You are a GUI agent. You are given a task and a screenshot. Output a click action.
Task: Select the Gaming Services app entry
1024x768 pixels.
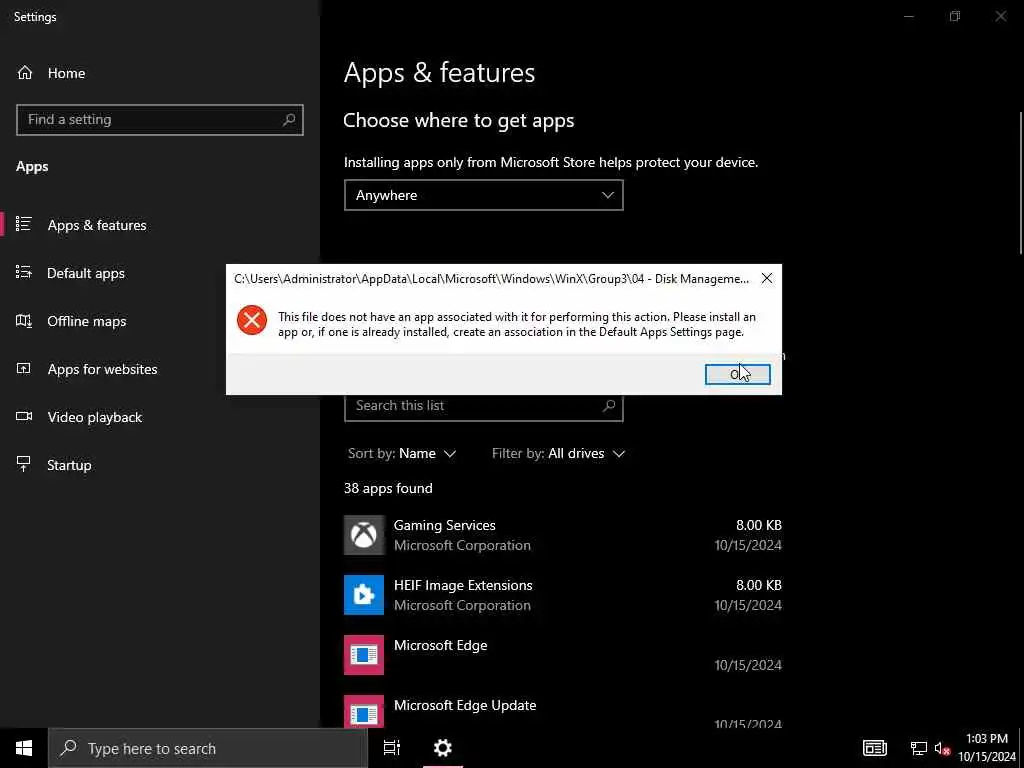tap(563, 535)
